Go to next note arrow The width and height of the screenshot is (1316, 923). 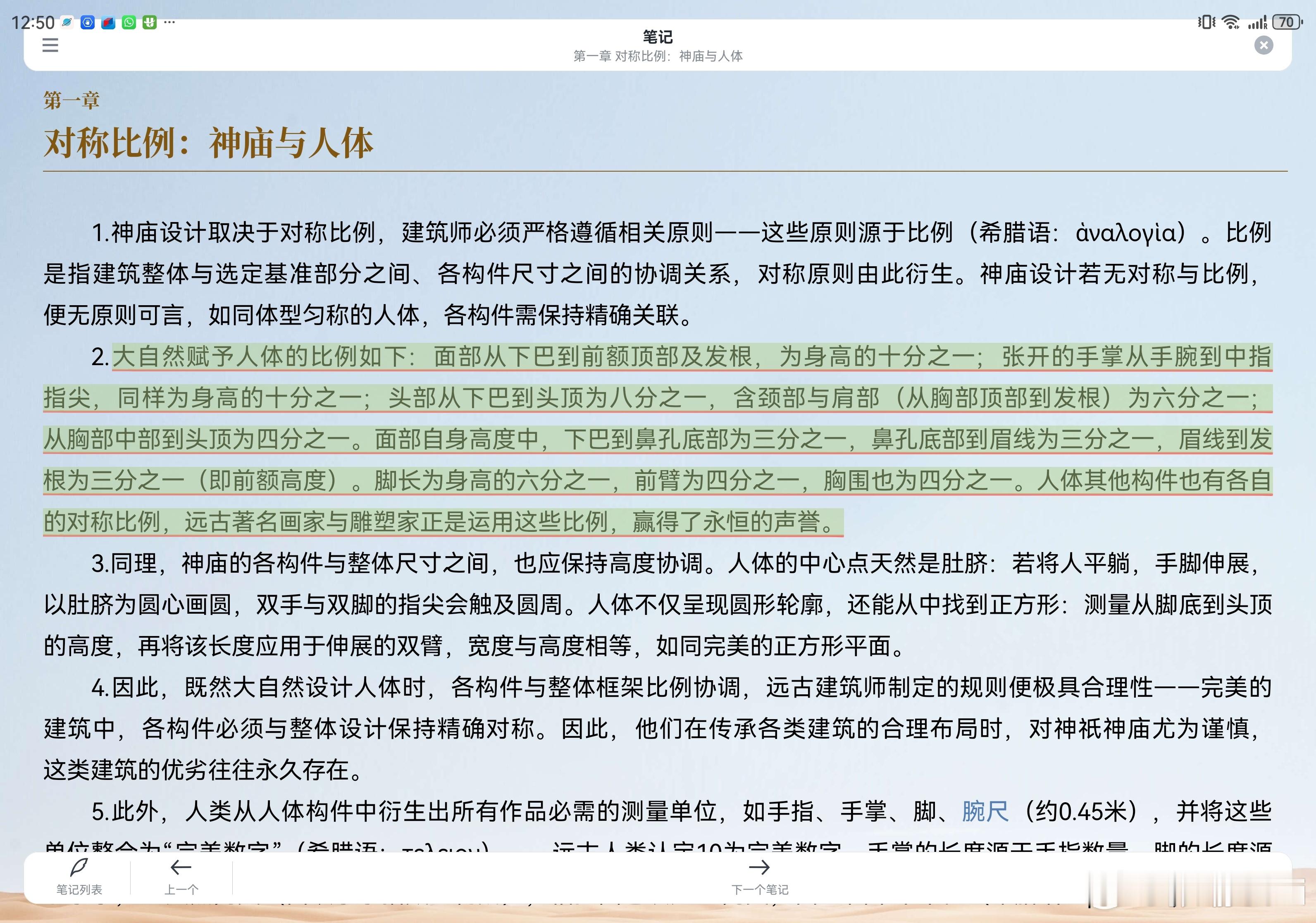(759, 867)
